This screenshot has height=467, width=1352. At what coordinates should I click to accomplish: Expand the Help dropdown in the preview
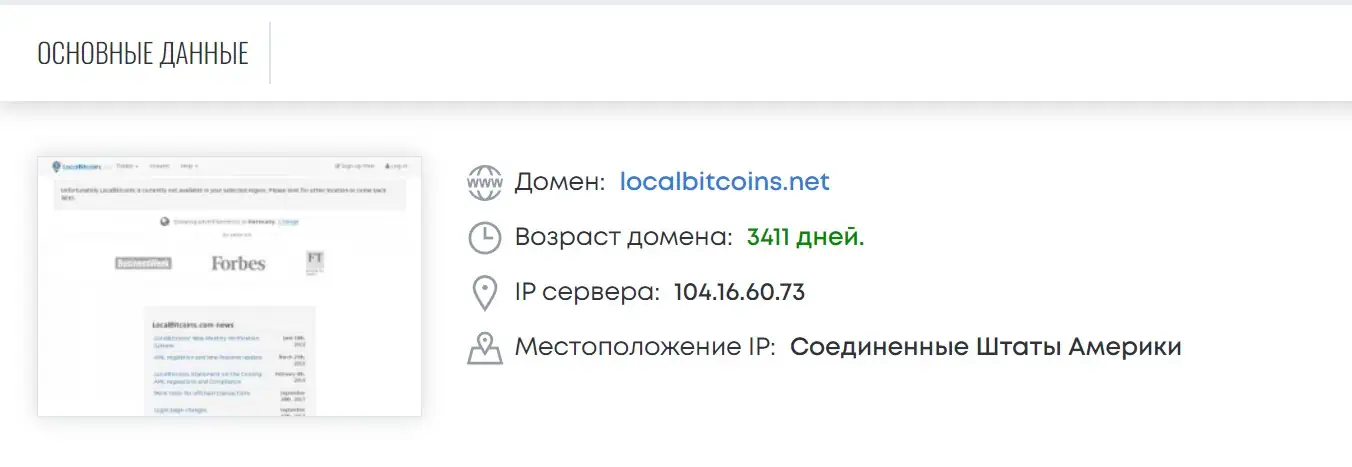[x=189, y=166]
